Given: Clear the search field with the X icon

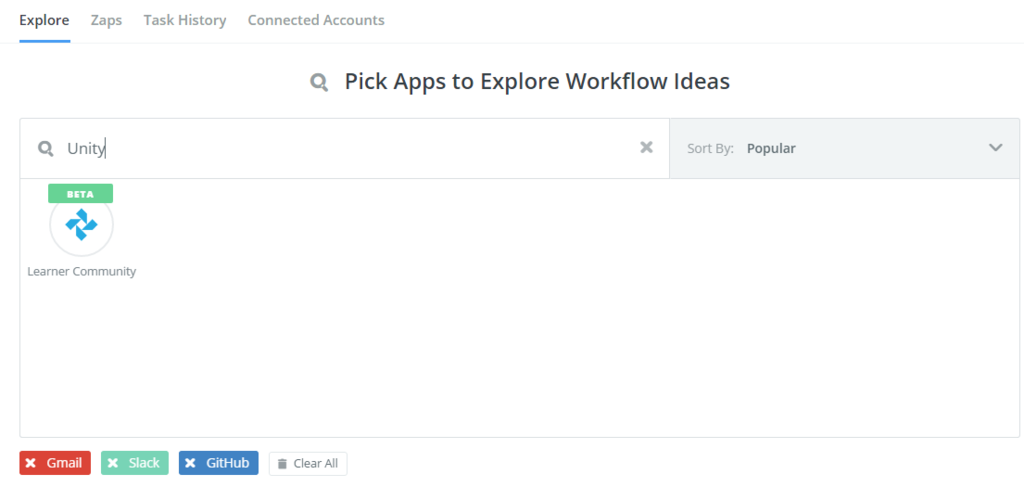Looking at the screenshot, I should pyautogui.click(x=647, y=148).
